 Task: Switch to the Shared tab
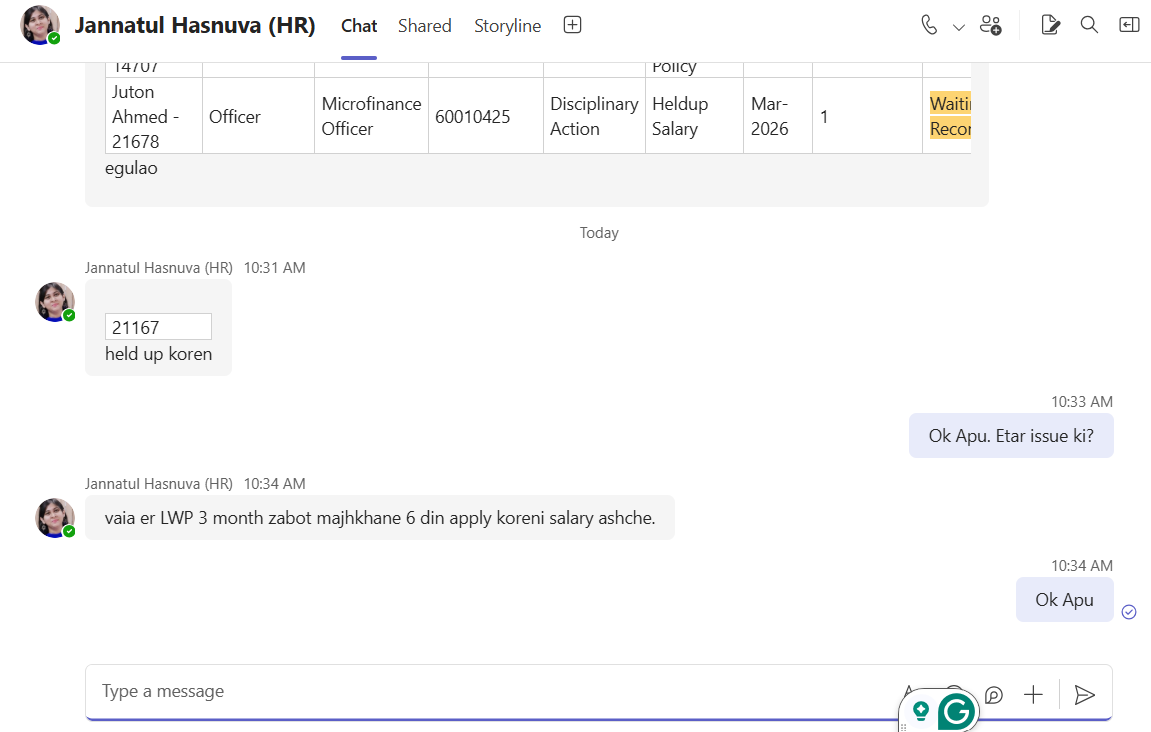pyautogui.click(x=425, y=26)
